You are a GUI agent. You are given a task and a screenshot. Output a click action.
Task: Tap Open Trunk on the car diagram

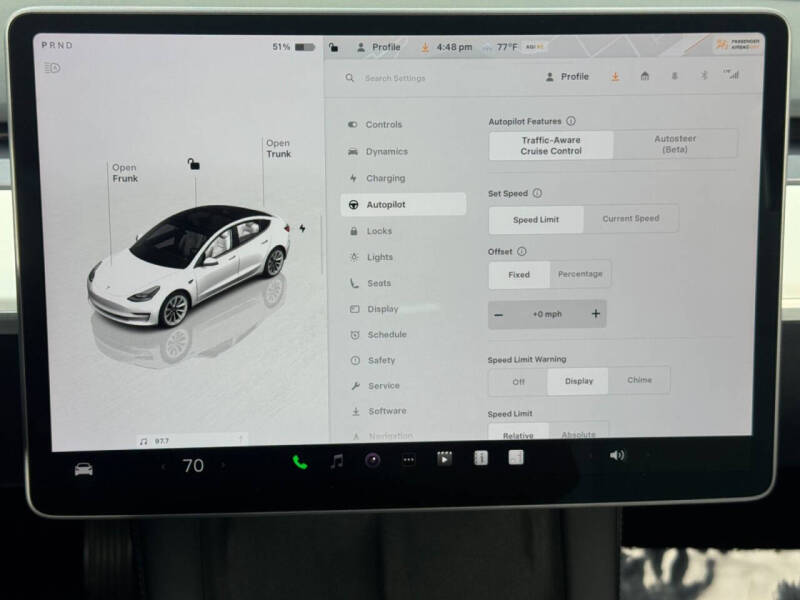277,147
